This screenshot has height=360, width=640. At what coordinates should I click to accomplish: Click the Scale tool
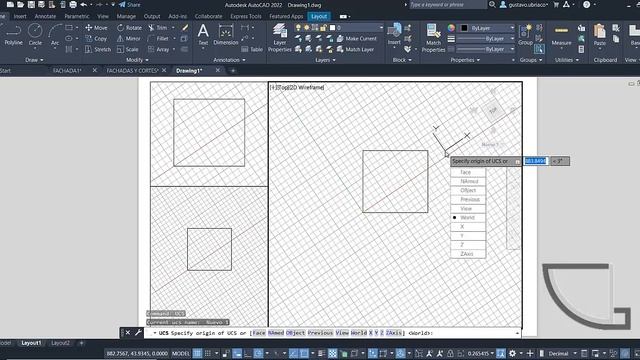[128, 49]
